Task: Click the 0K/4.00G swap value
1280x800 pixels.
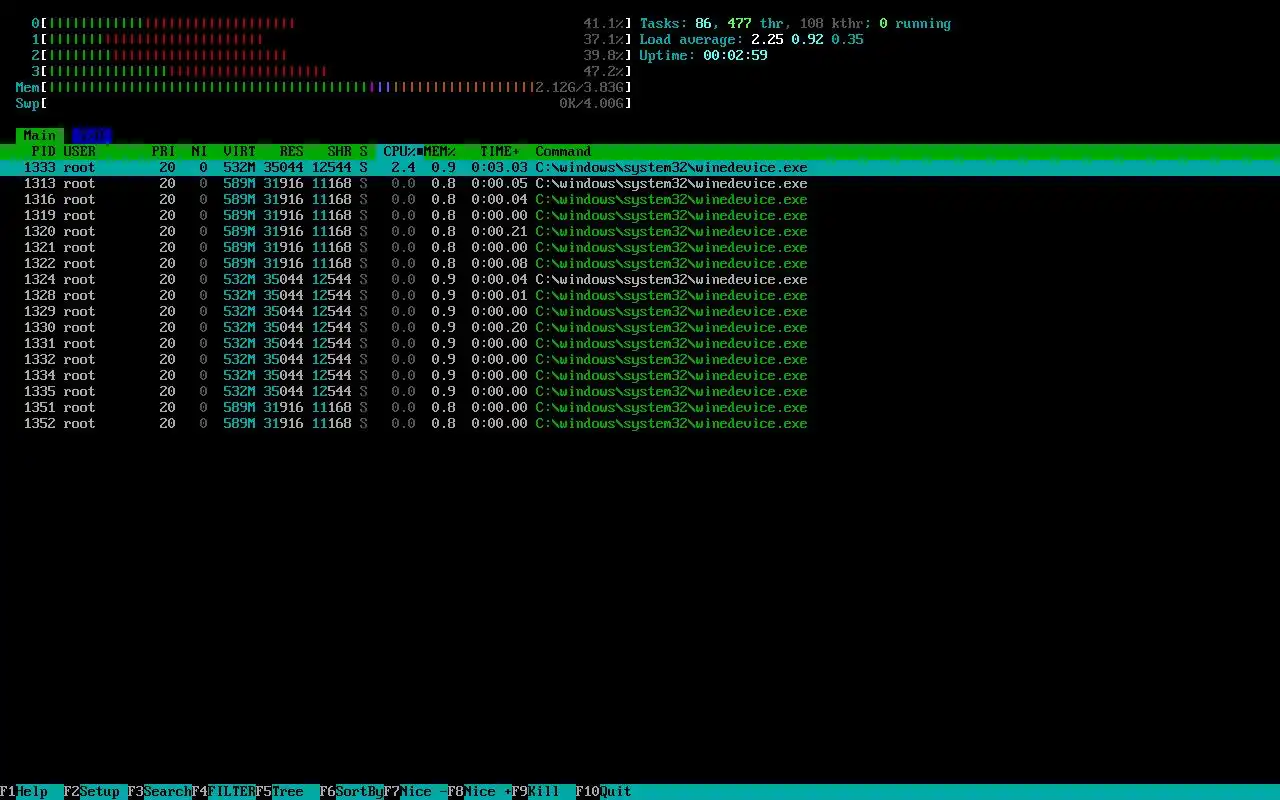Action: [x=592, y=103]
